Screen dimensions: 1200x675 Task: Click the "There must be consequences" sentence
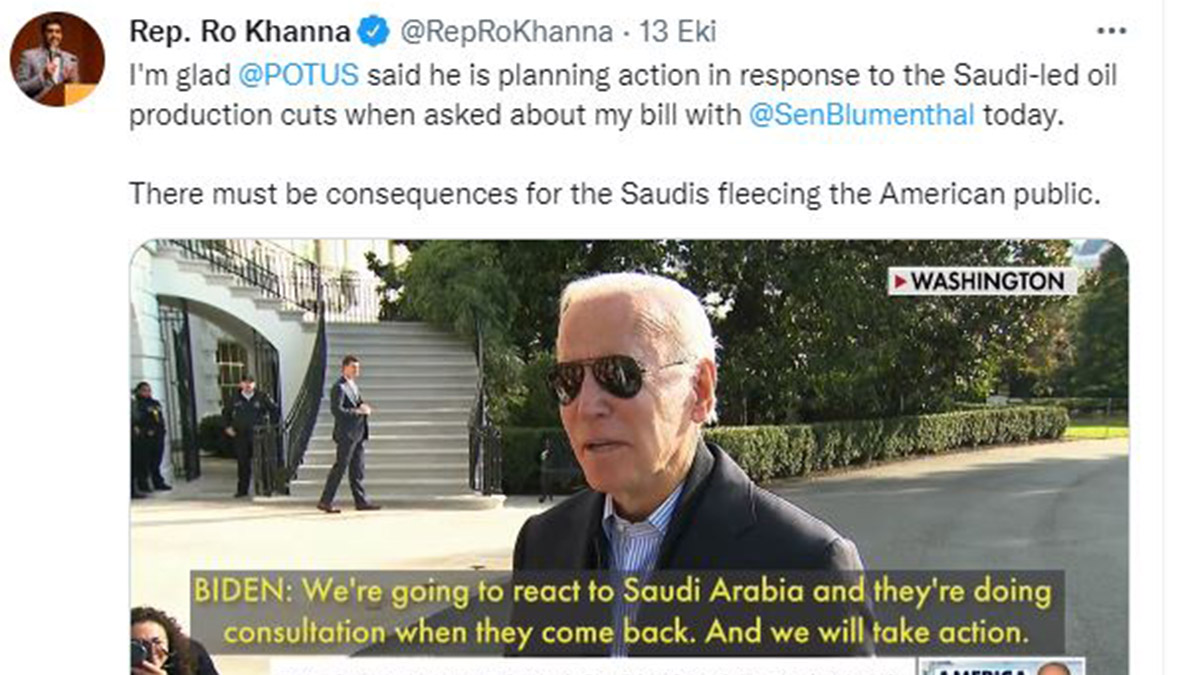point(614,193)
